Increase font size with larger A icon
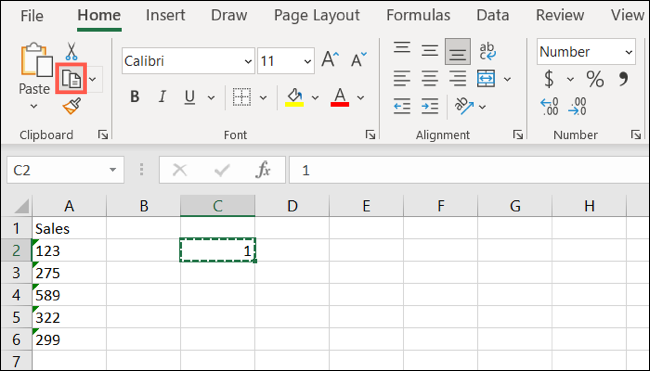The width and height of the screenshot is (650, 371). pyautogui.click(x=330, y=59)
